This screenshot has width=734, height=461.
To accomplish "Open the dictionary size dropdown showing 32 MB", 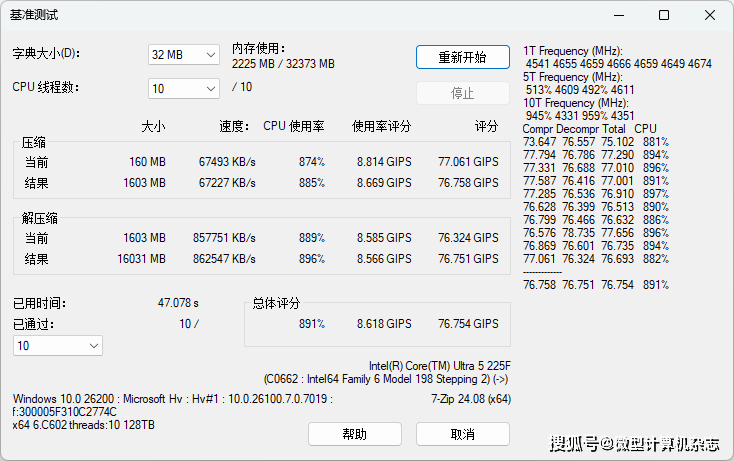I will pyautogui.click(x=183, y=54).
